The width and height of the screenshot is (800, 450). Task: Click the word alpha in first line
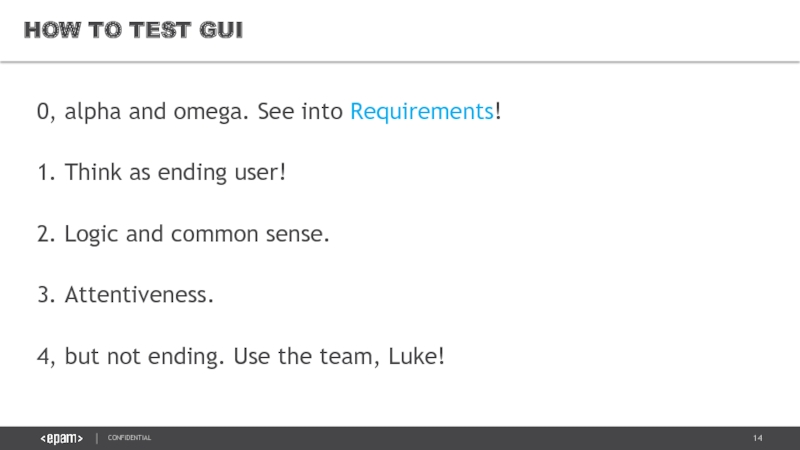[x=93, y=112]
